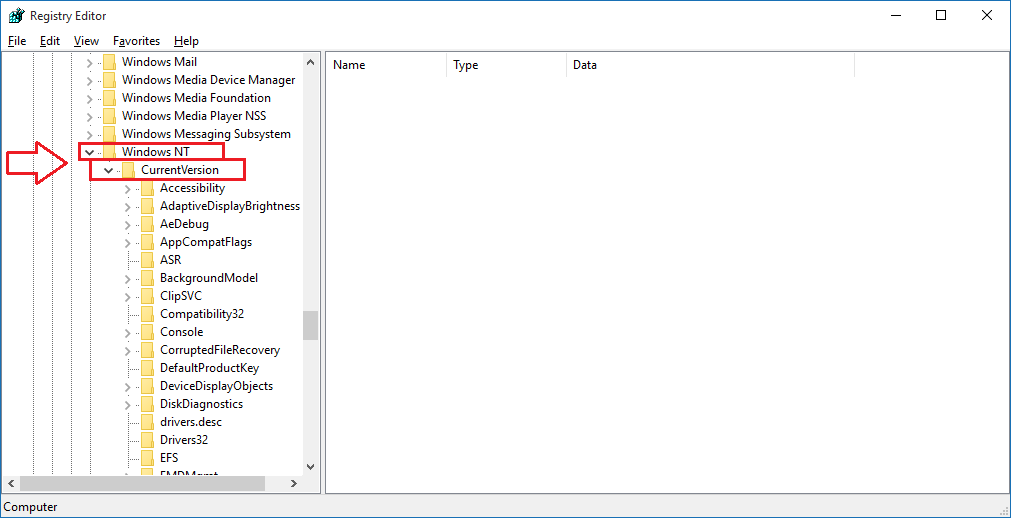The image size is (1011, 518).
Task: Open the View menu
Action: 86,41
